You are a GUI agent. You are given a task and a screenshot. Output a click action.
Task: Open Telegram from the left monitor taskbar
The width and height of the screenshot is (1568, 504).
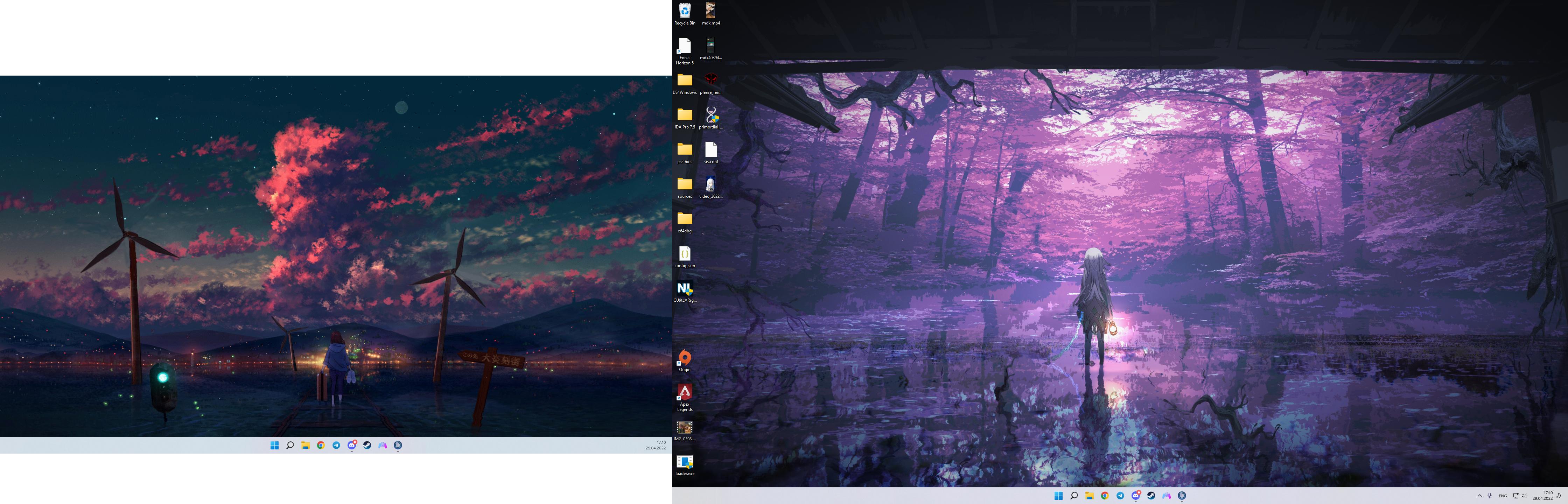coord(336,446)
